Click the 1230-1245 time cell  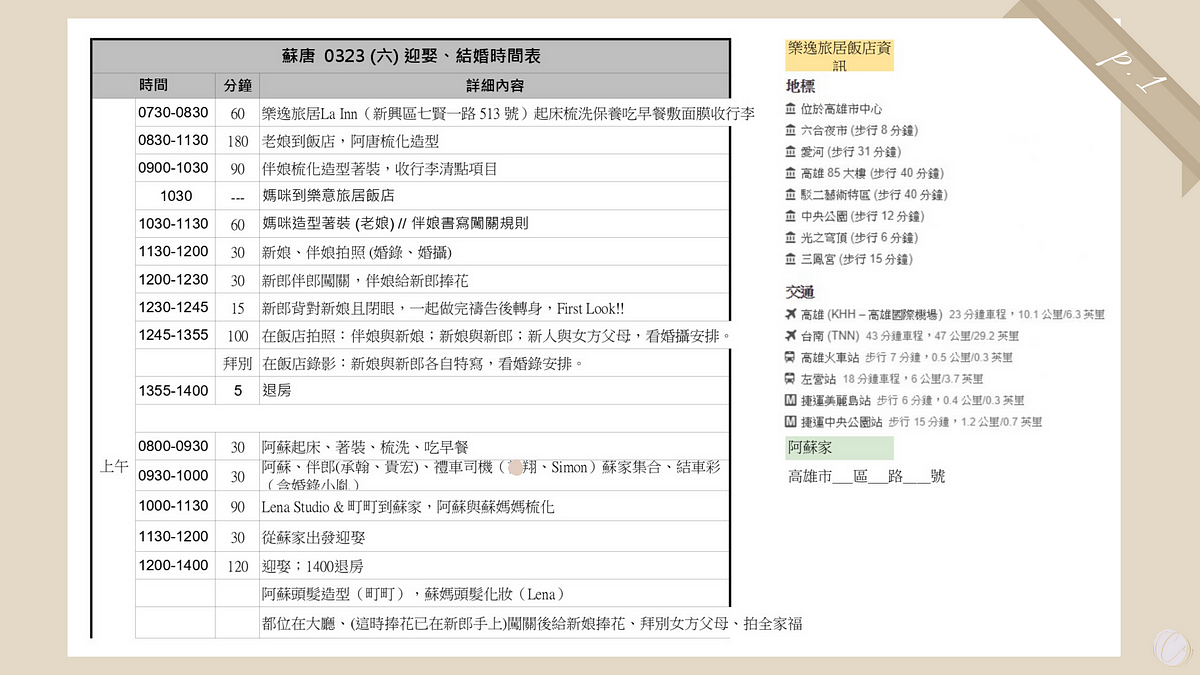click(x=175, y=308)
